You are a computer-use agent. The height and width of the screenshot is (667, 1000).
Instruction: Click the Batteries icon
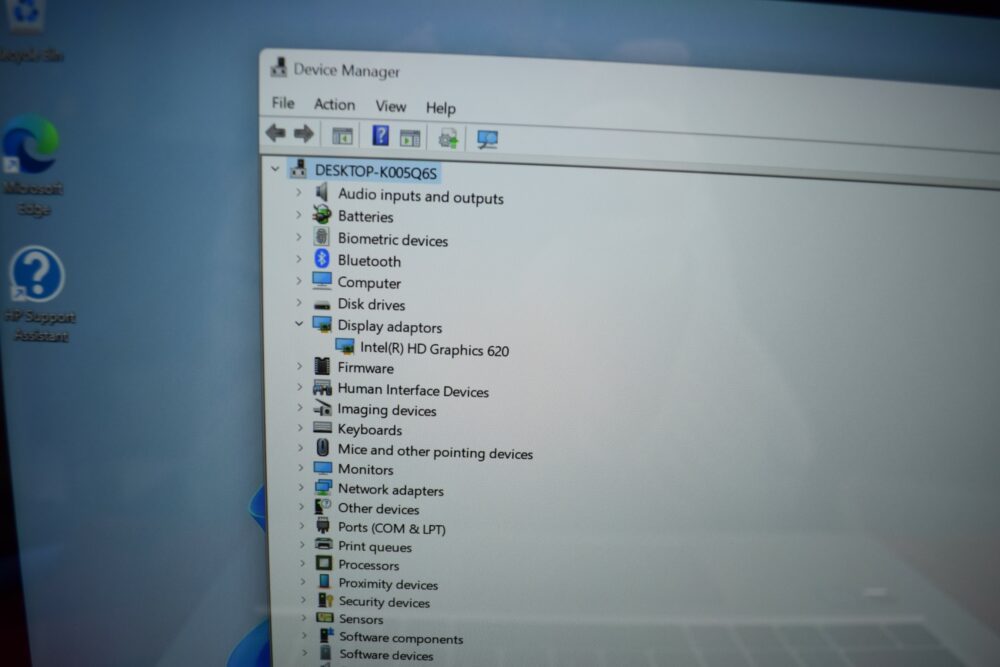(321, 215)
